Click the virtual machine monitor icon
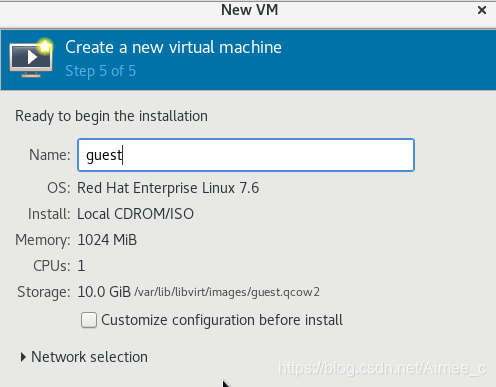 [x=31, y=59]
